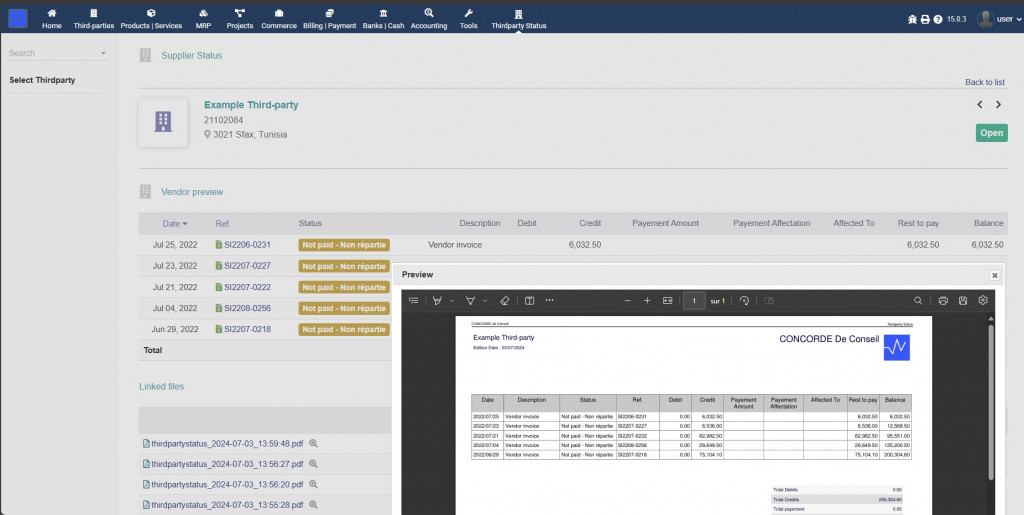Image resolution: width=1024 pixels, height=515 pixels.
Task: Click the search icon in PDF toolbar
Action: (x=918, y=300)
